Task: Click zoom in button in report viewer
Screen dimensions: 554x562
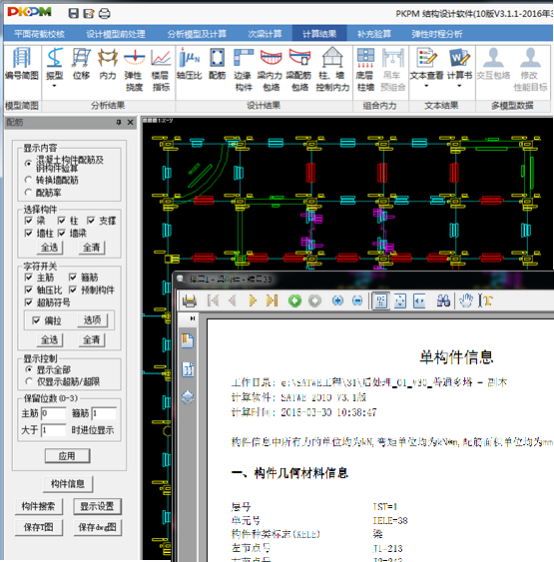Action: [337, 300]
